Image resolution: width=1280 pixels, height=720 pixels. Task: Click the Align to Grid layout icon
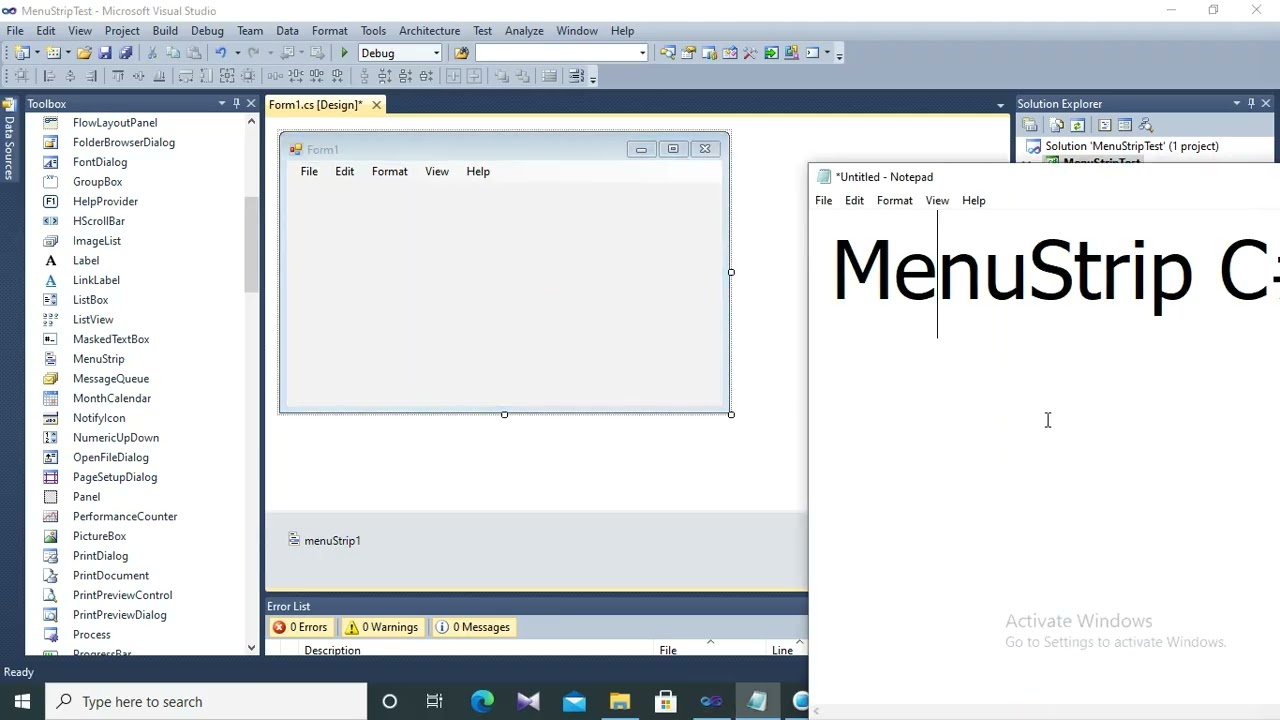(x=21, y=76)
